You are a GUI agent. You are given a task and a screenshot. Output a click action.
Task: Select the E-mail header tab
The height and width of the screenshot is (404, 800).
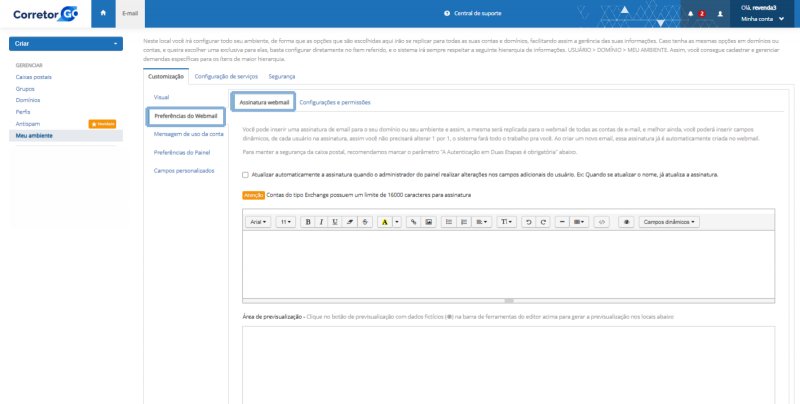[130, 13]
